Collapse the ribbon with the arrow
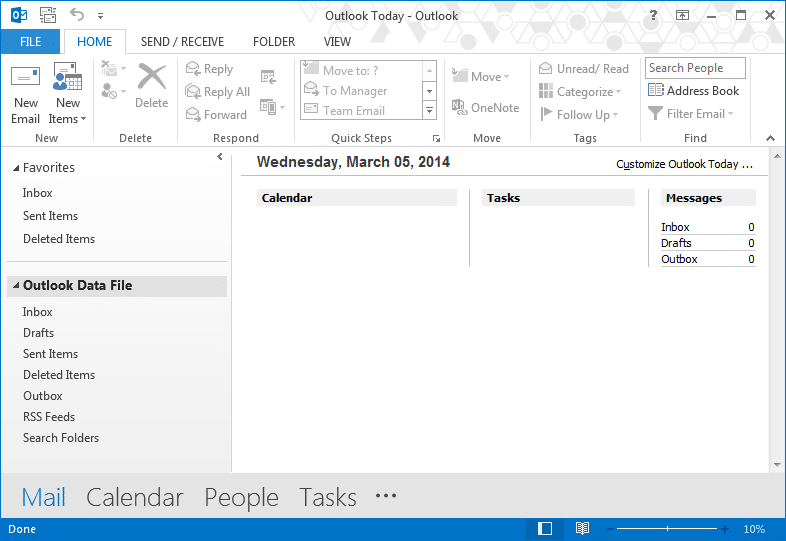Image resolution: width=786 pixels, height=541 pixels. point(770,138)
